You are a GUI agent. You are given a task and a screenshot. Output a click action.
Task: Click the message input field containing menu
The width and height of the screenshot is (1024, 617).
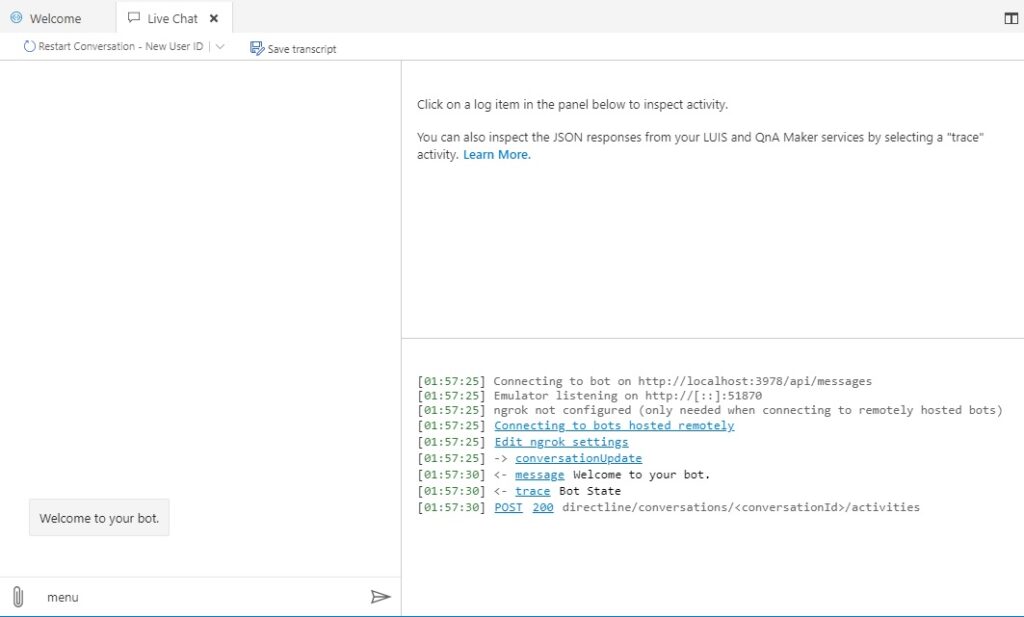(200, 597)
